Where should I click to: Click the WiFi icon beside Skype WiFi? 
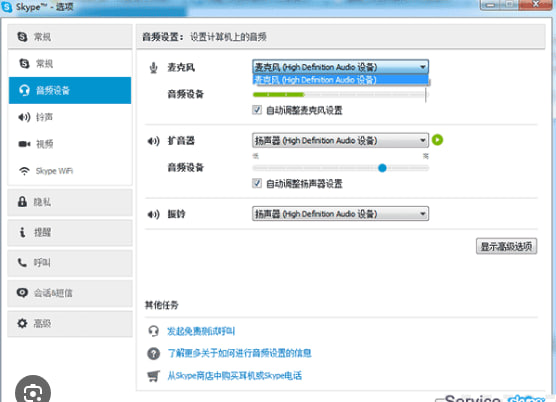coord(24,171)
